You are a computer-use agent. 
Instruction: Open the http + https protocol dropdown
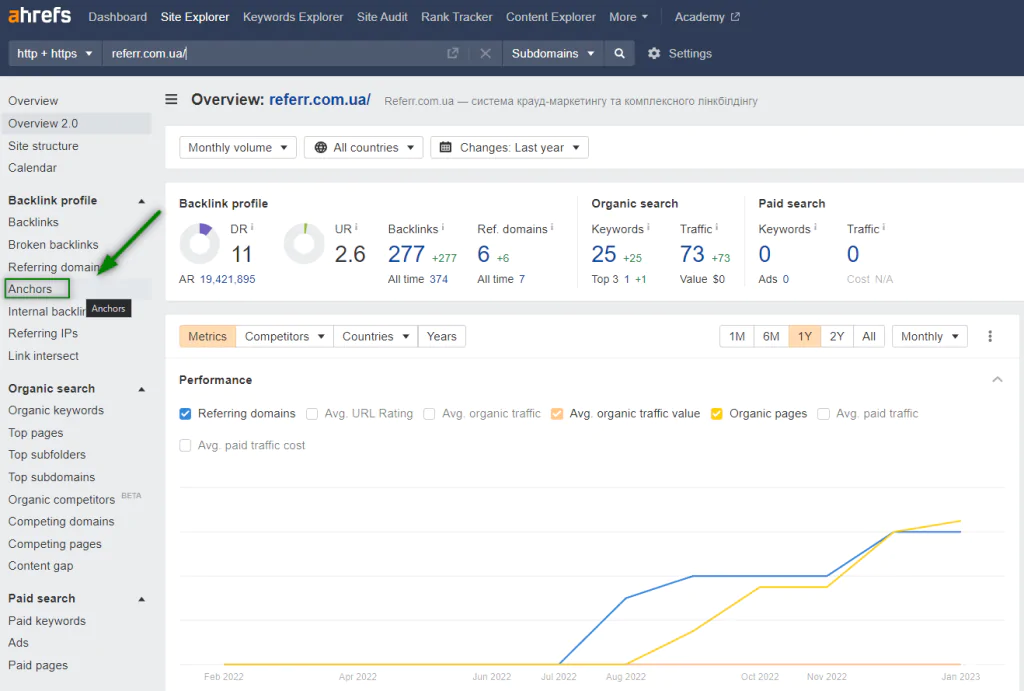point(55,54)
